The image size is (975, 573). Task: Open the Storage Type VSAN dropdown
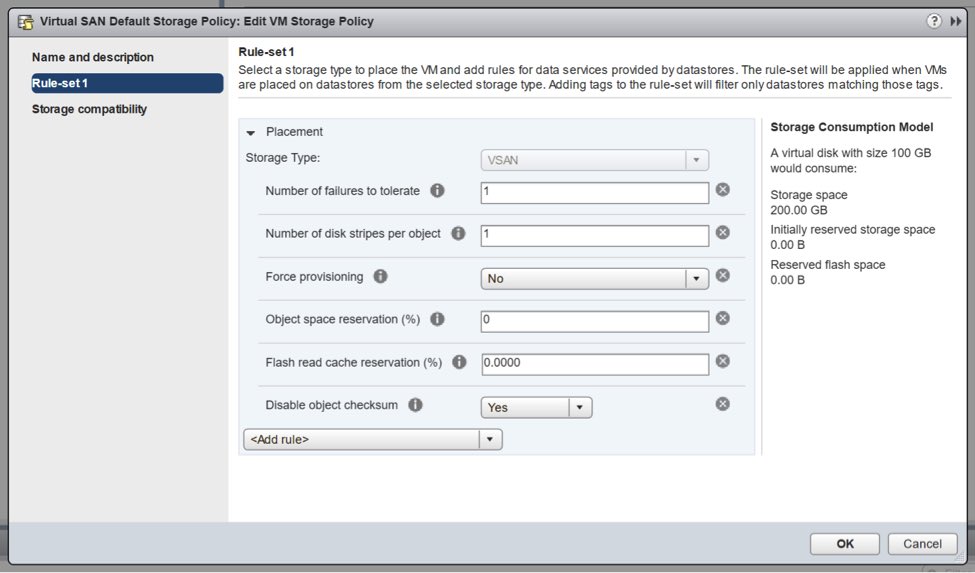pyautogui.click(x=594, y=160)
